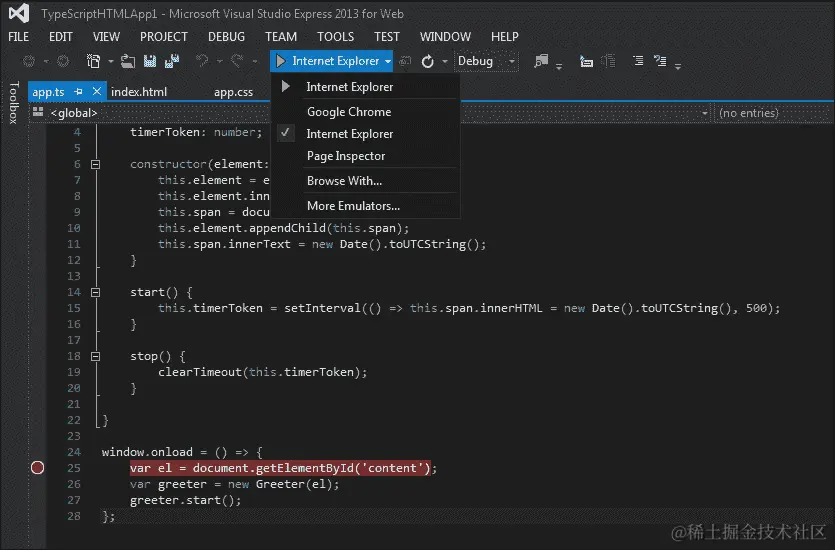Open the VIEW menu
Image resolution: width=835 pixels, height=550 pixels.
click(107, 37)
